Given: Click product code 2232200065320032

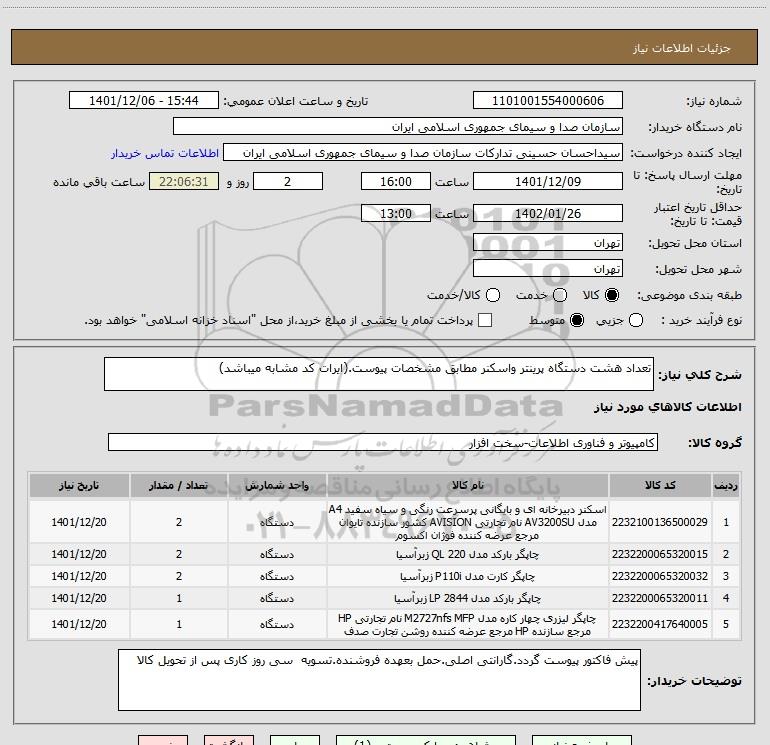Looking at the screenshot, I should point(660,576).
